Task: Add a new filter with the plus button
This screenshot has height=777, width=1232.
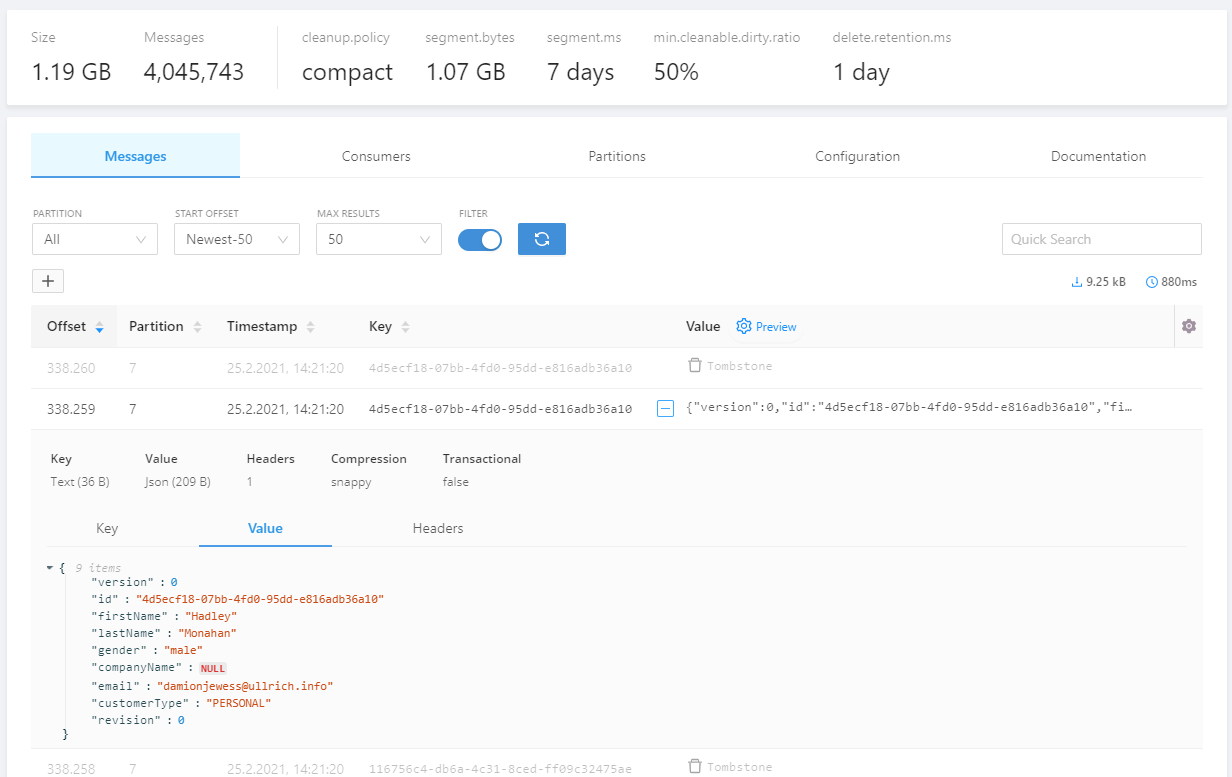Action: (x=47, y=281)
